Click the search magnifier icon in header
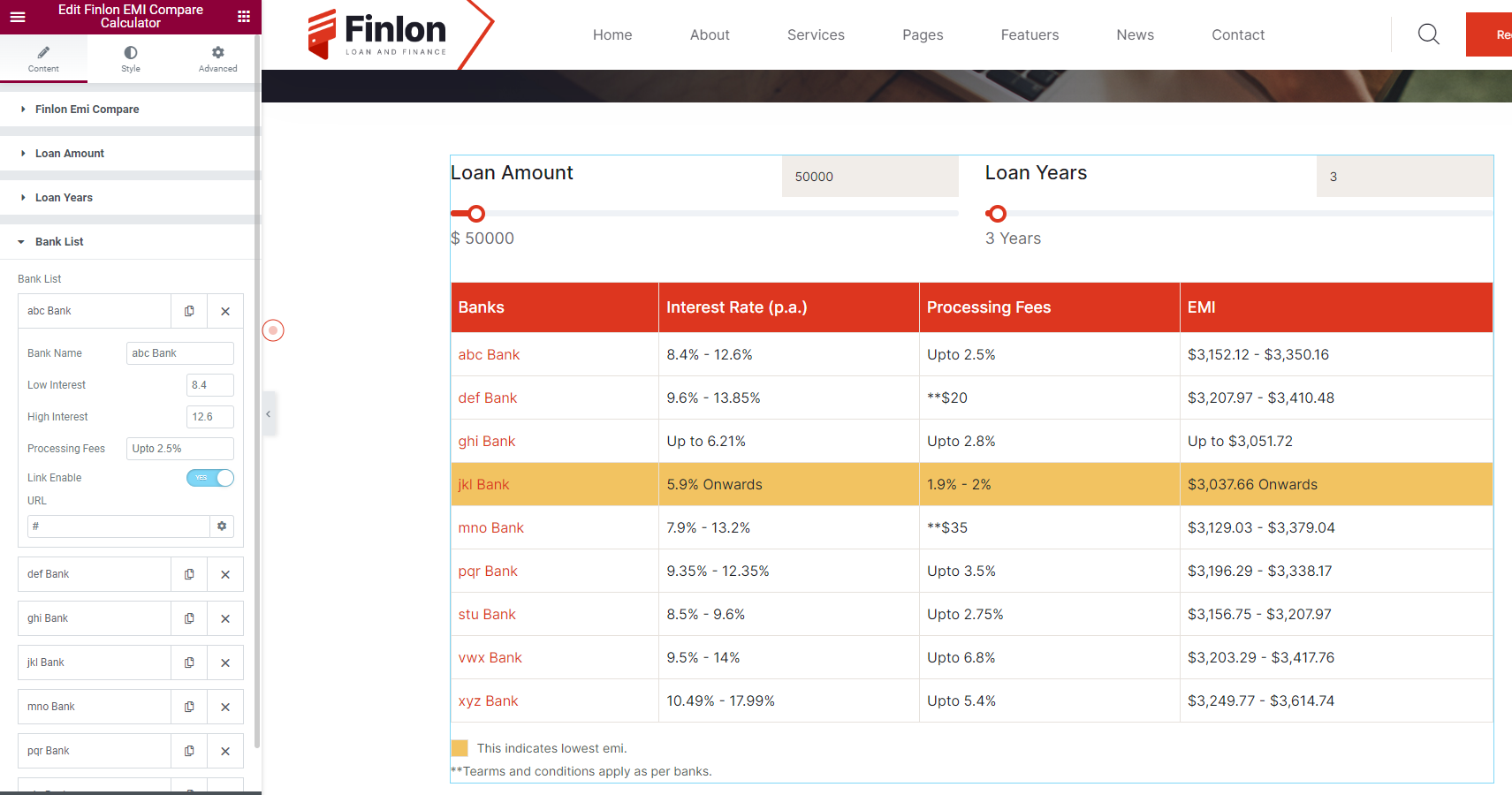Screen dimensions: 1512x795 coord(1428,34)
